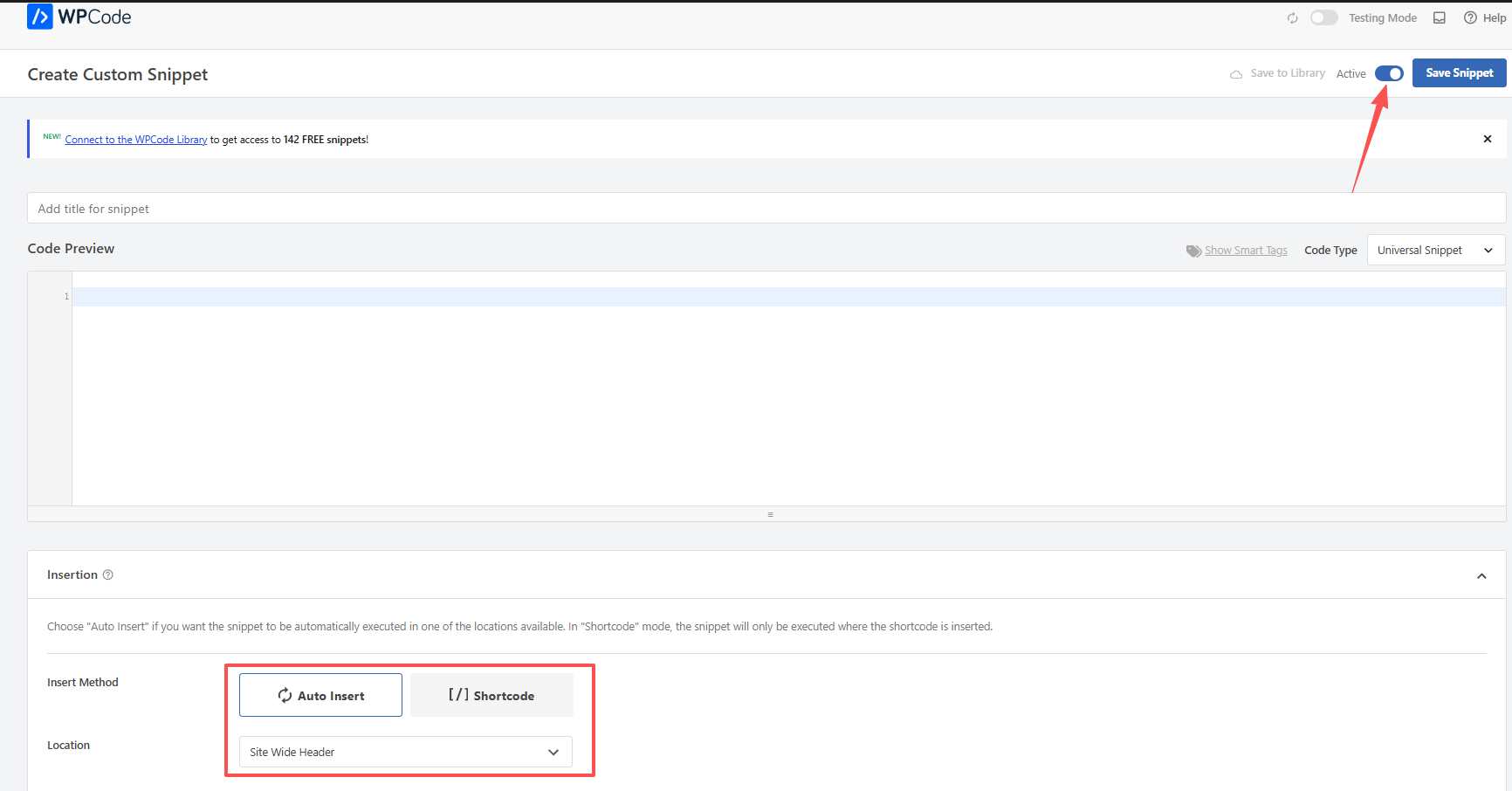Viewport: 1512px width, 791px height.
Task: Click the code editor resize handle
Action: point(770,514)
